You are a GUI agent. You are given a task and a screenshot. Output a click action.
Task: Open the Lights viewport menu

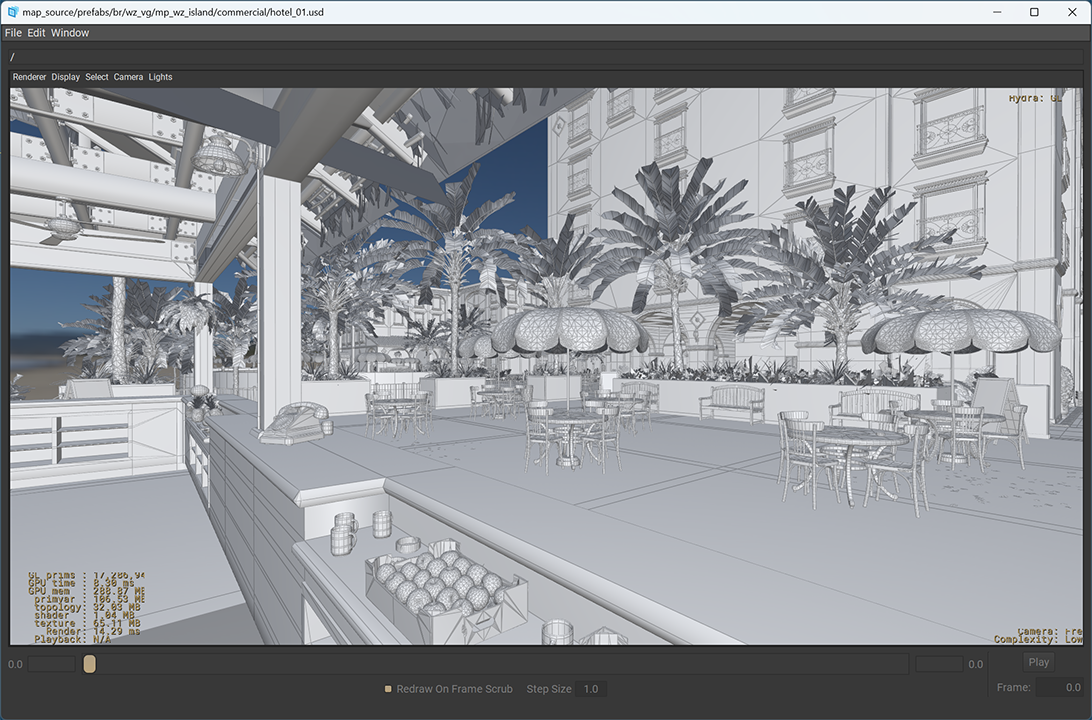coord(160,77)
